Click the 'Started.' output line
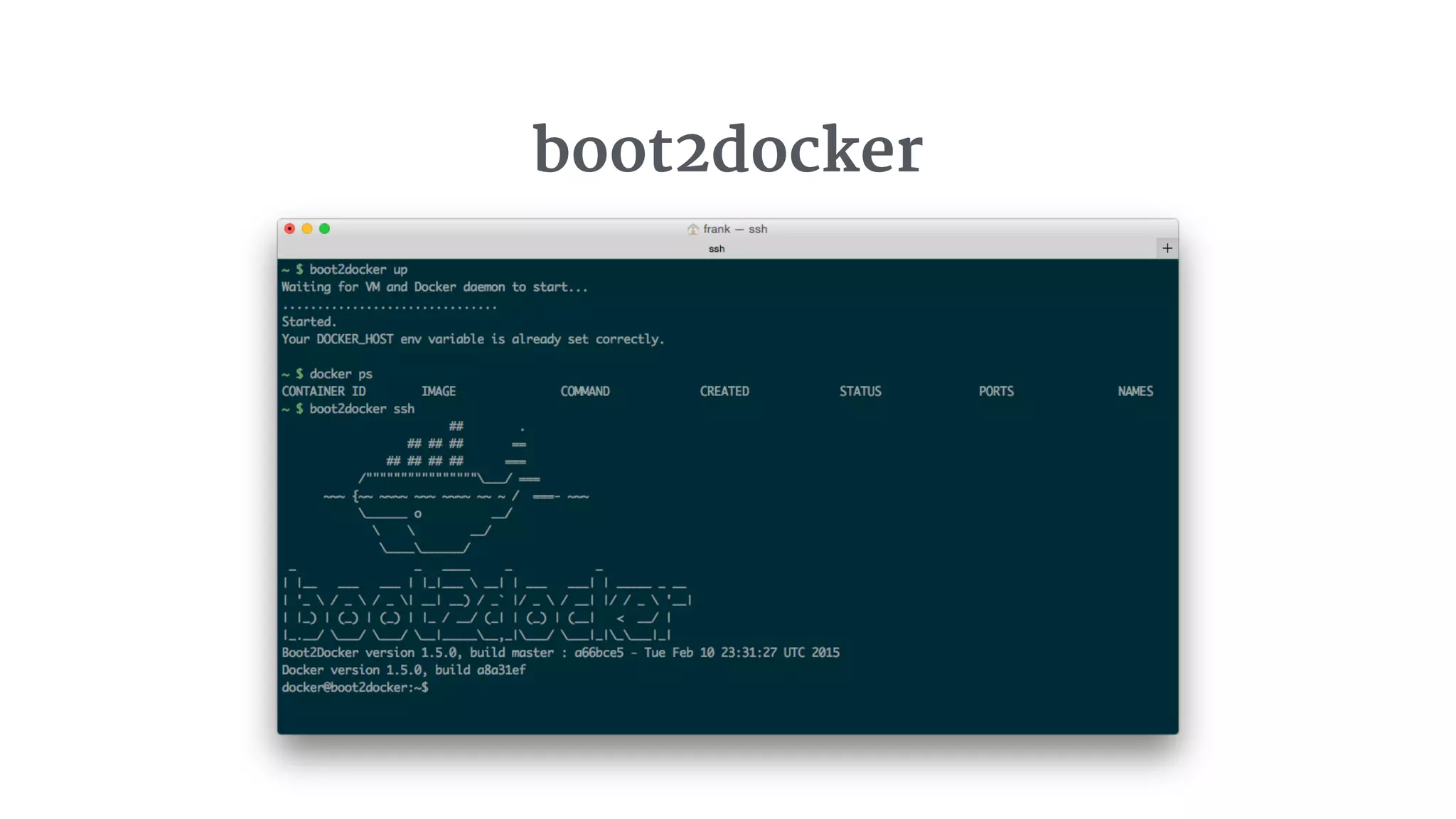Screen dimensions: 1456x819 [309, 321]
